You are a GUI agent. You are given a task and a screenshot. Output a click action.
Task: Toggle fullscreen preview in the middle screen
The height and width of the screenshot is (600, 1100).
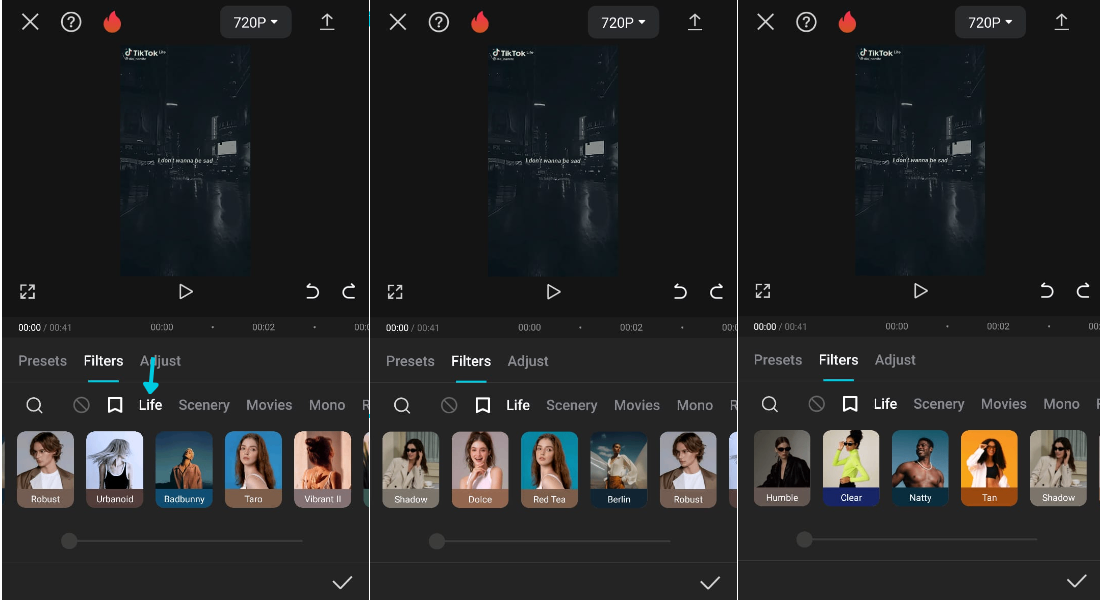[x=395, y=292]
